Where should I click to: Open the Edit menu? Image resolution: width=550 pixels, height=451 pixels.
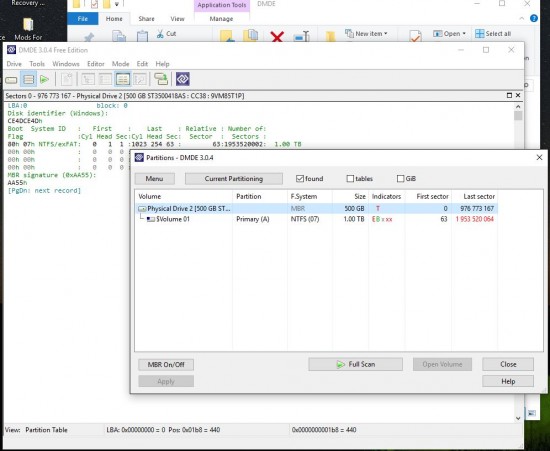tap(142, 64)
